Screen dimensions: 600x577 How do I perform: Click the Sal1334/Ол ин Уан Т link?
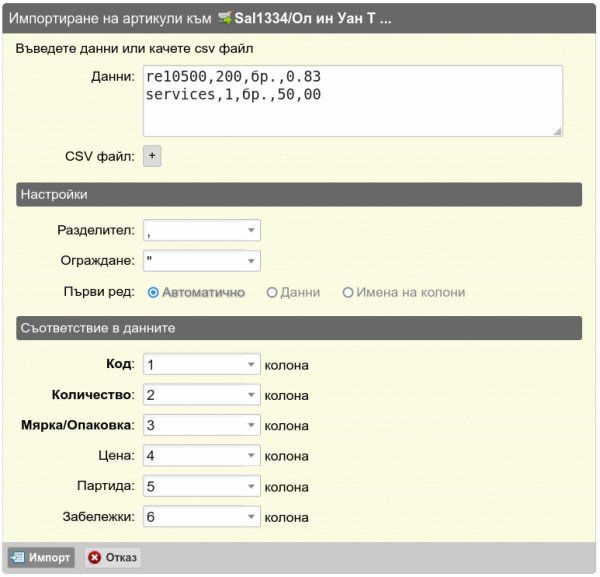[313, 18]
